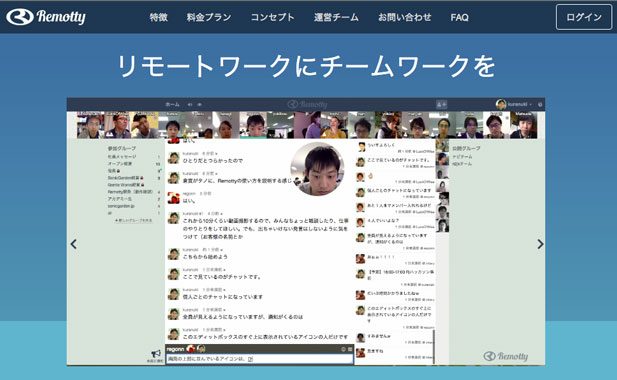Advance to the next carousel slide
The width and height of the screenshot is (617, 380).
(540, 244)
